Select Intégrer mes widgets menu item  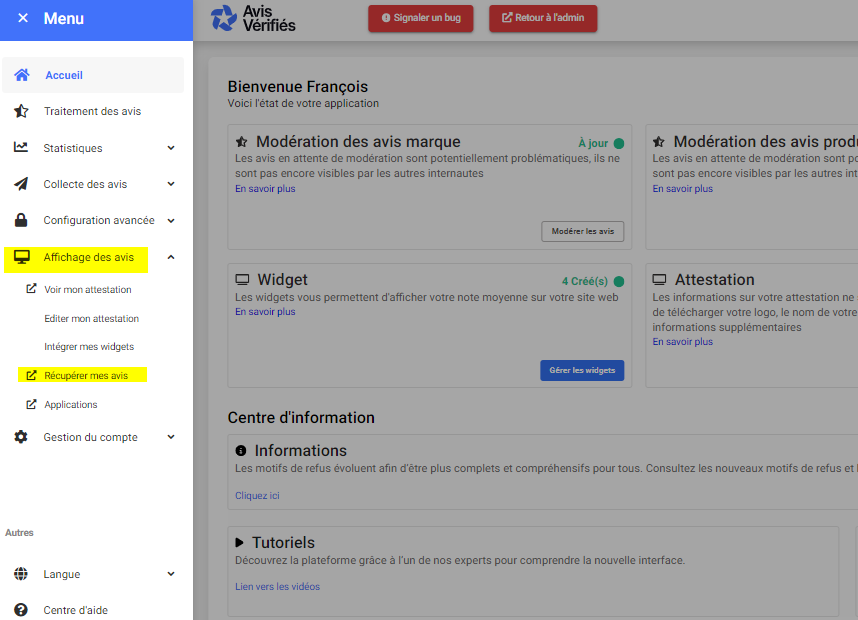coord(89,347)
